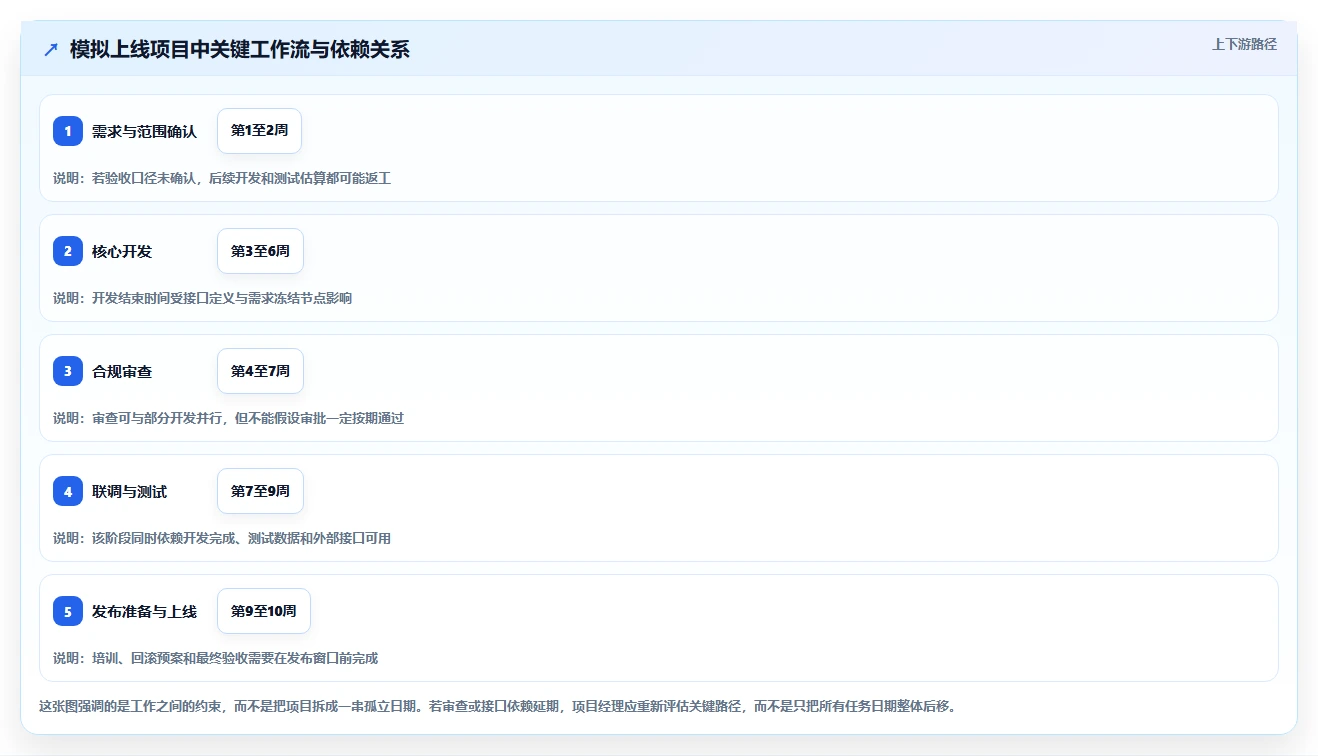Image resolution: width=1318 pixels, height=756 pixels.
Task: Click the 第7至9周 week chip
Action: (x=260, y=491)
